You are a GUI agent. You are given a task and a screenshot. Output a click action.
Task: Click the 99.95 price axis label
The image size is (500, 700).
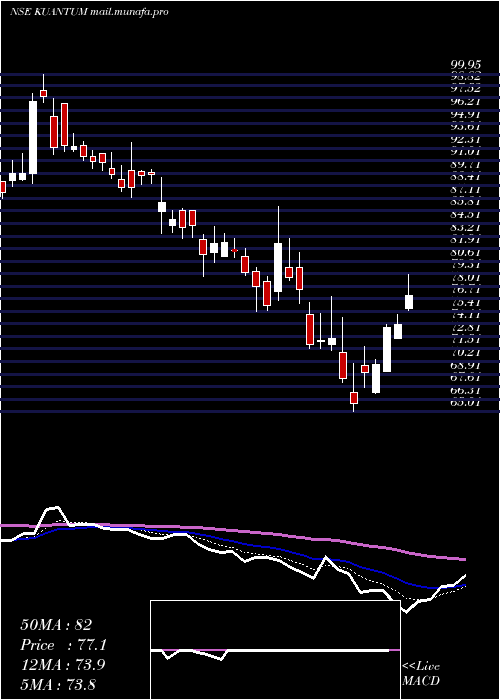point(467,66)
